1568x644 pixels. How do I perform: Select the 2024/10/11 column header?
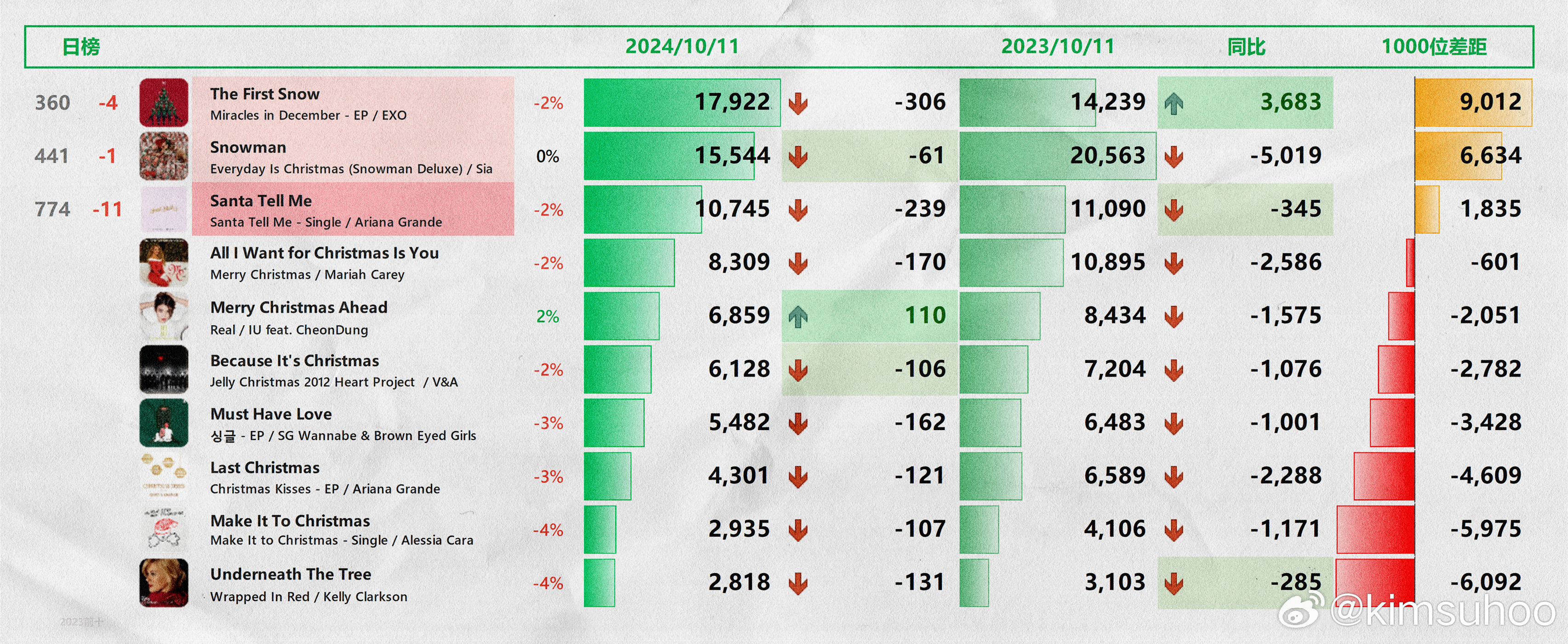click(682, 46)
